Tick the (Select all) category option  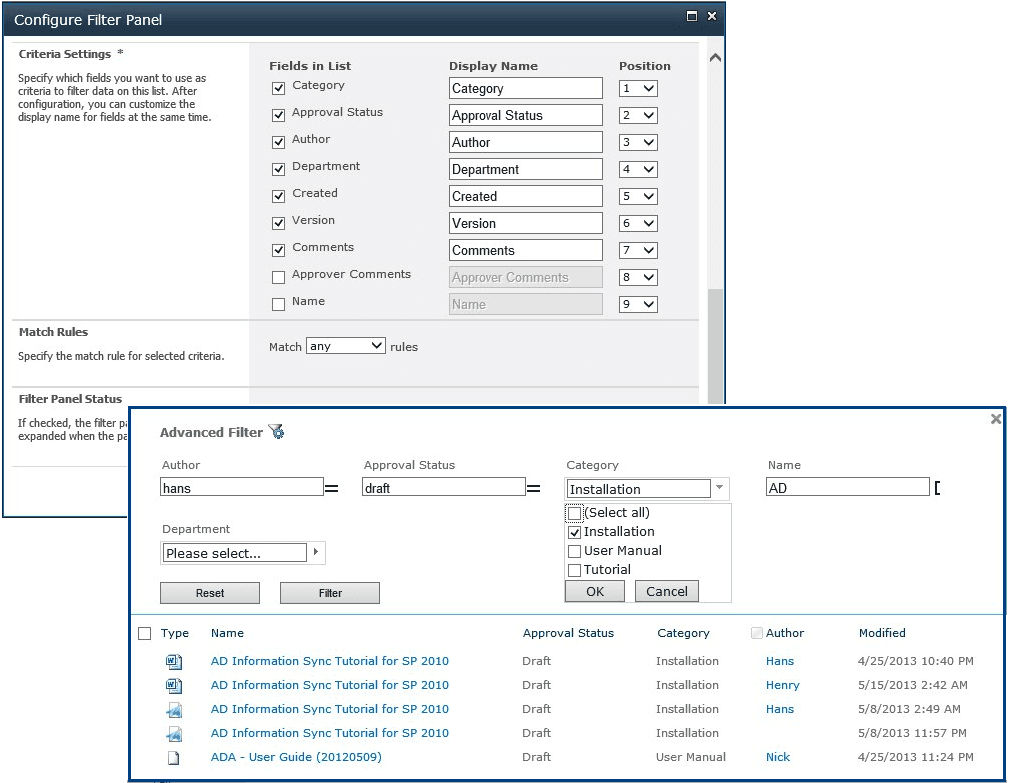point(574,513)
